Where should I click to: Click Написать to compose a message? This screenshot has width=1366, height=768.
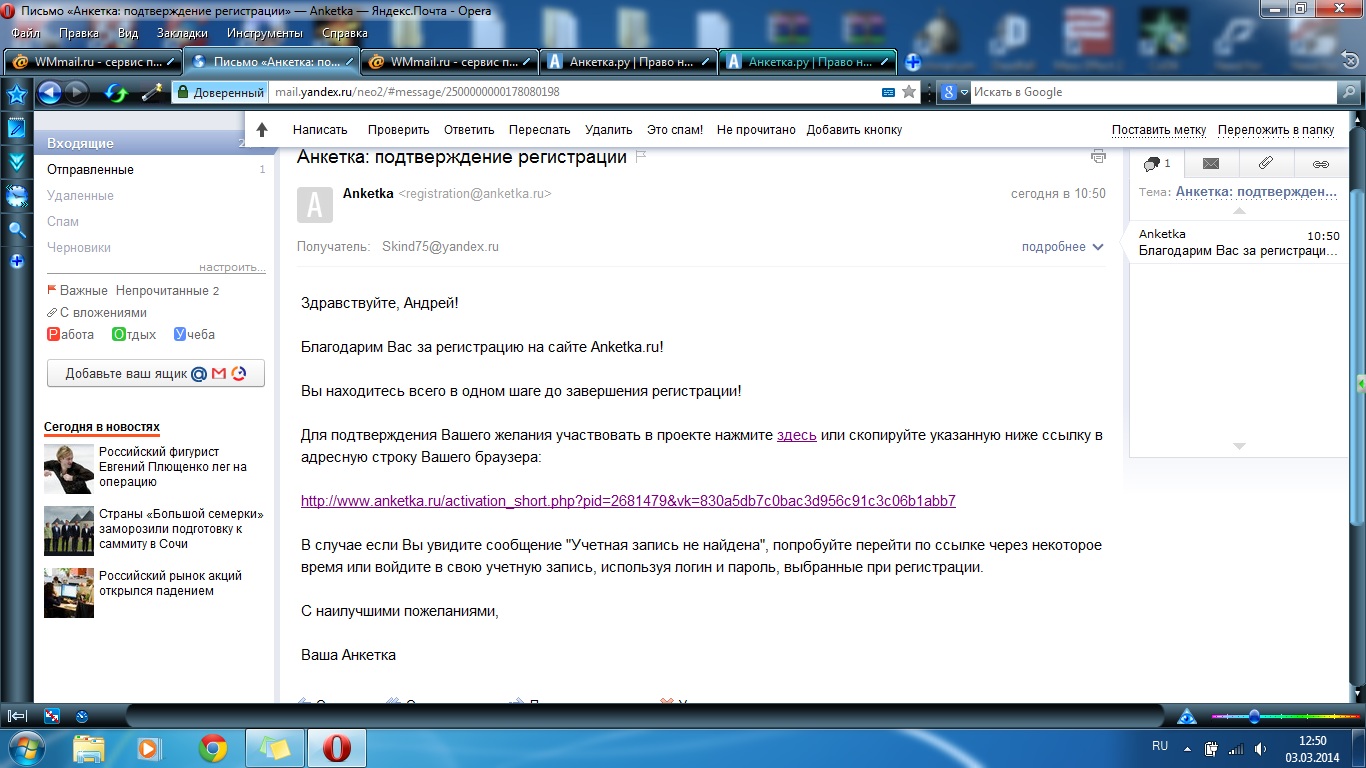(320, 130)
